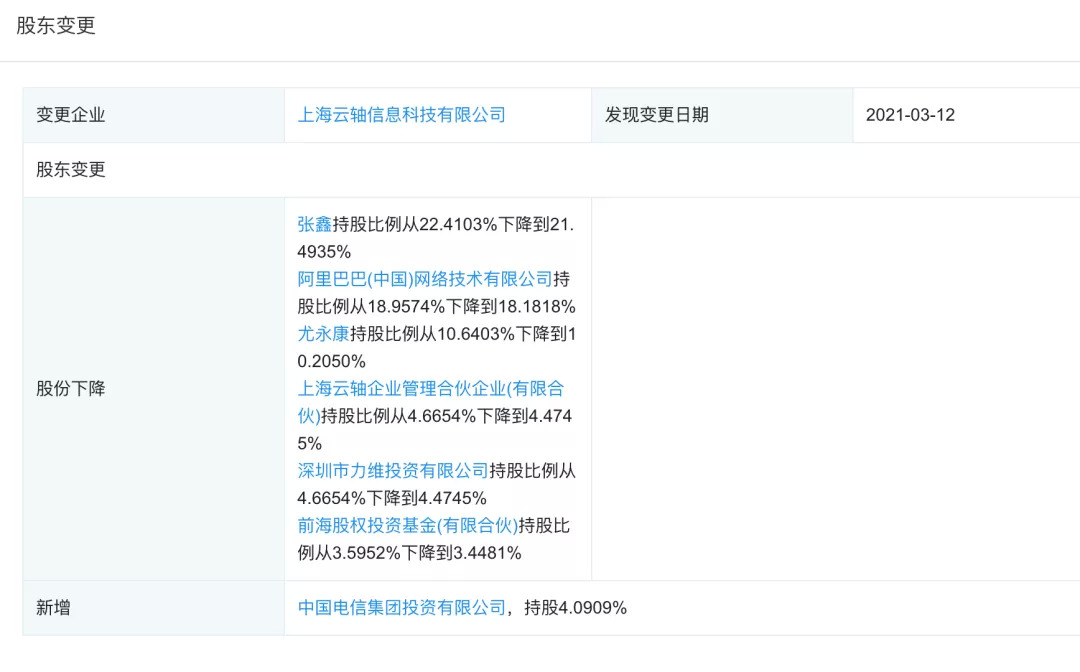Image resolution: width=1080 pixels, height=672 pixels.
Task: Click the 股东变更 page heading
Action: 56,25
